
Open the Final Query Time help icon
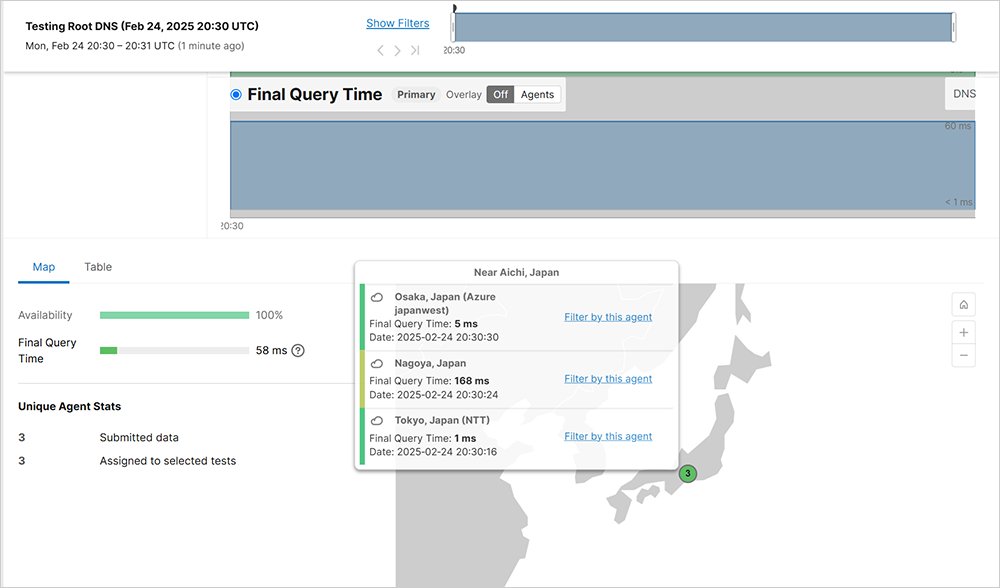[298, 351]
